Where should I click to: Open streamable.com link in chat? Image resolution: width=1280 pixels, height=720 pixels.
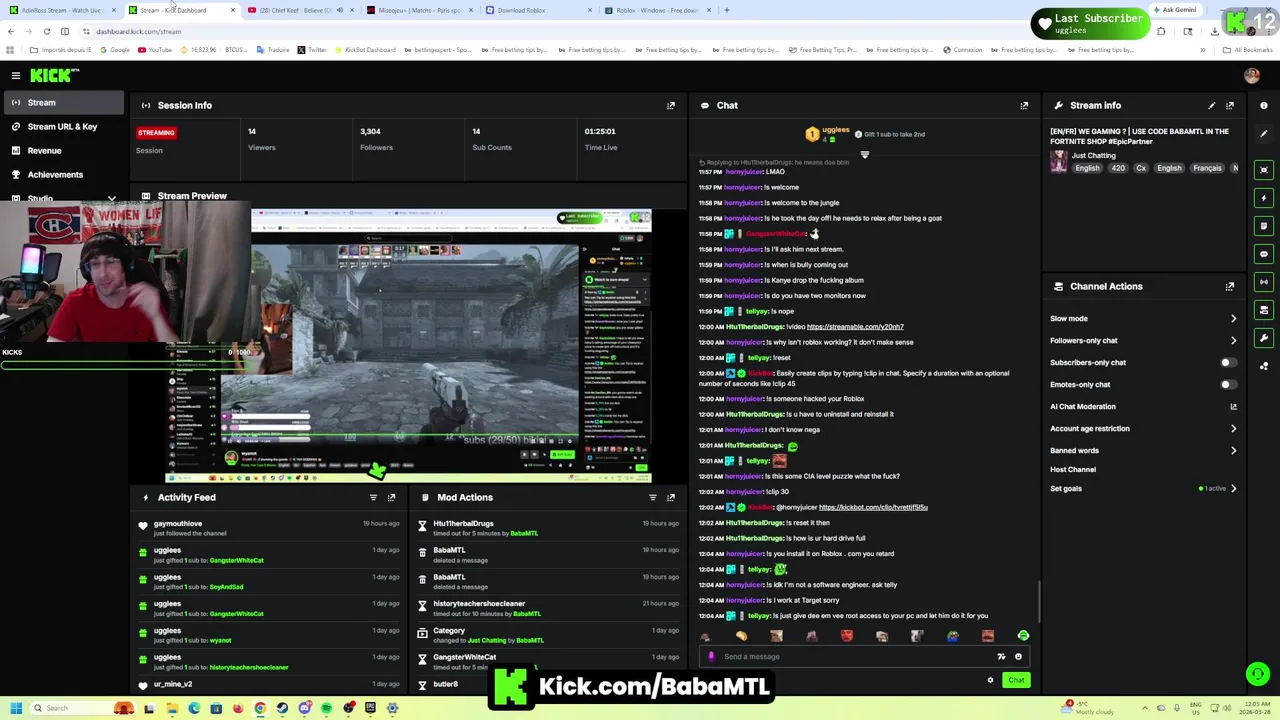pos(855,327)
